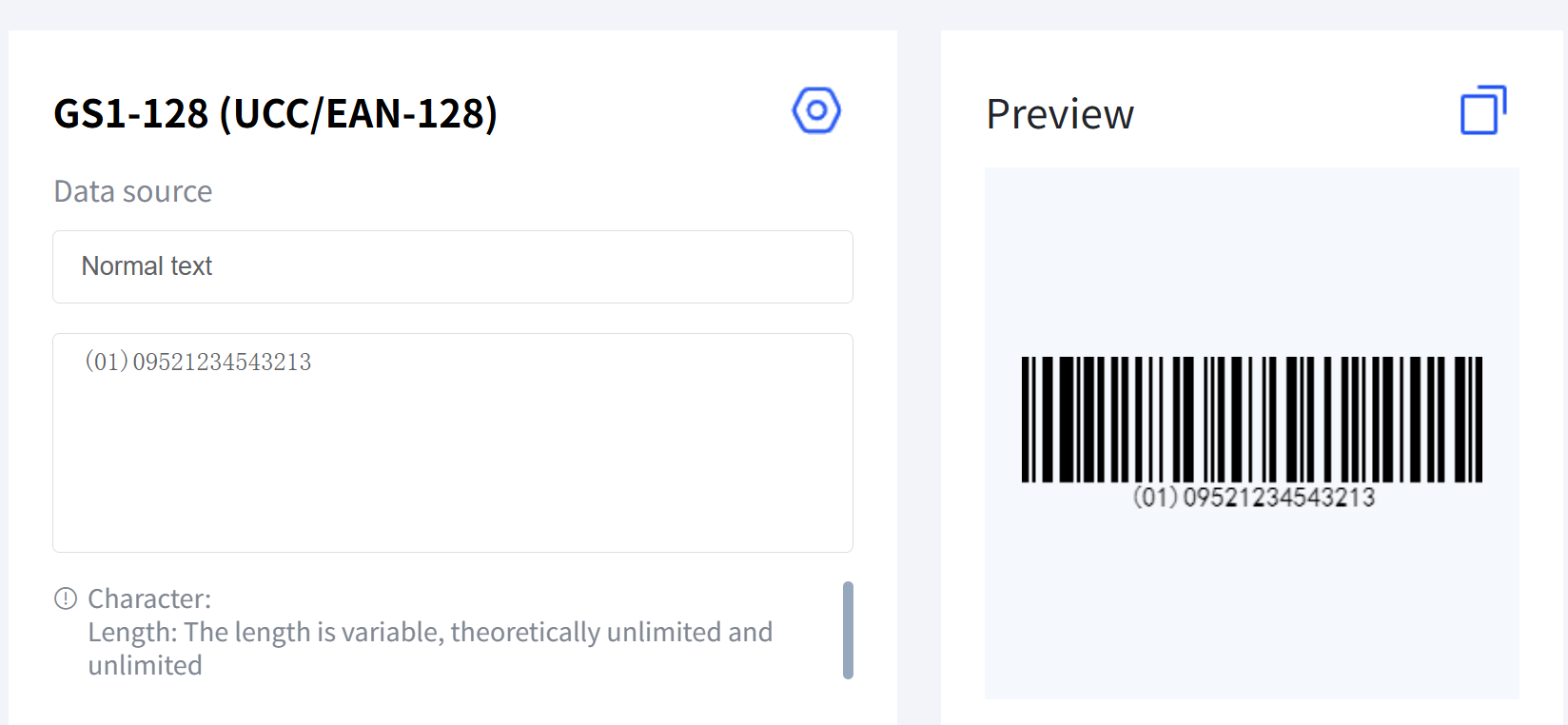The height and width of the screenshot is (725, 1568).
Task: Open the Normal text data source dropdown
Action: [452, 266]
